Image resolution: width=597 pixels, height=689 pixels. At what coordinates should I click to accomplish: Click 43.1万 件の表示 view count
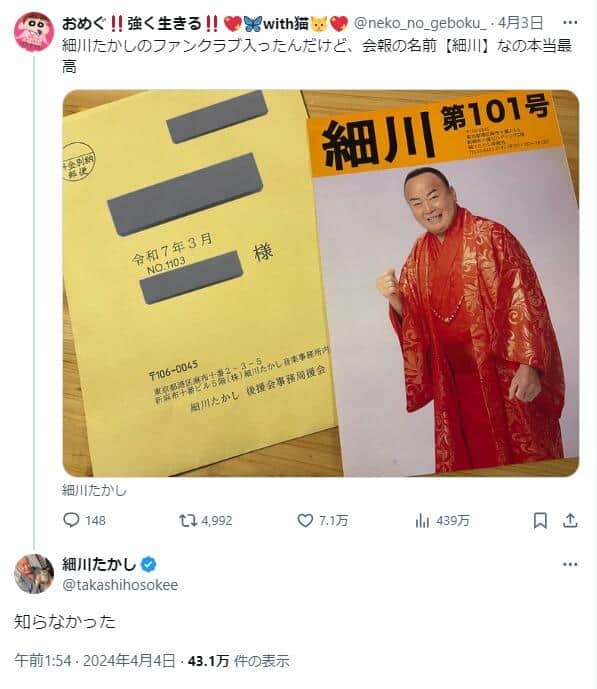tap(239, 661)
